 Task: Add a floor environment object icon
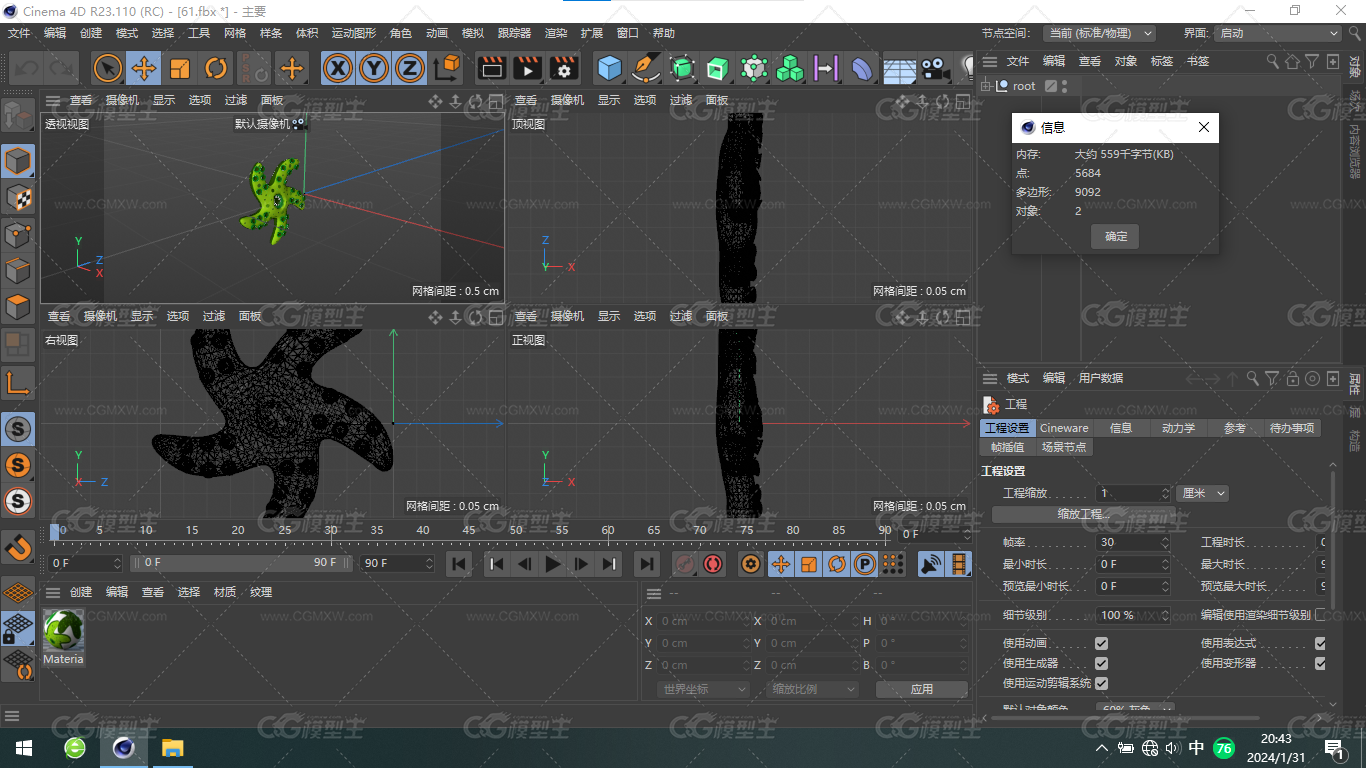[x=899, y=68]
